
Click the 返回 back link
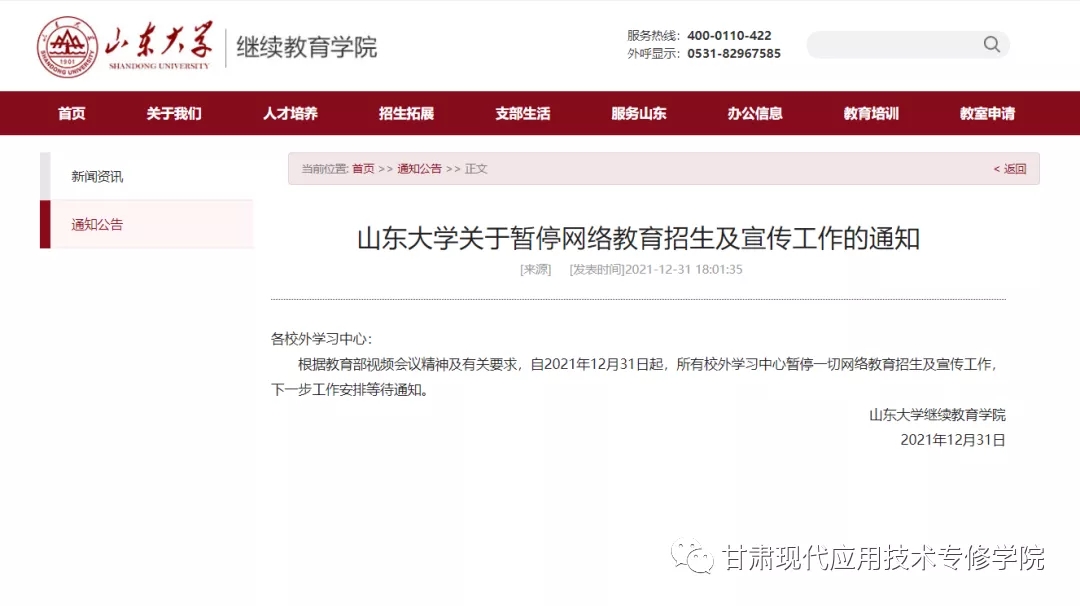pyautogui.click(x=1010, y=169)
